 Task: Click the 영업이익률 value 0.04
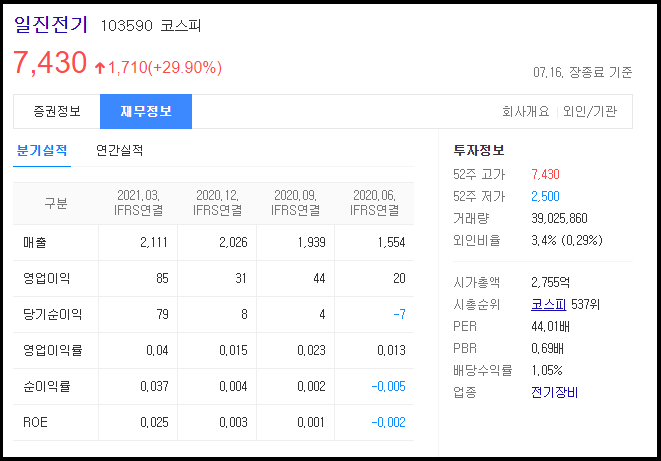(x=157, y=351)
